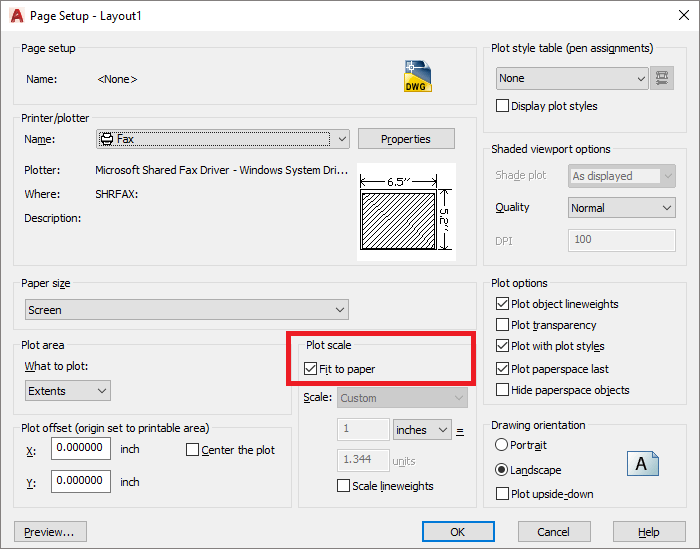Viewport: 700px width, 549px height.
Task: Open the Quality Normal dropdown
Action: pyautogui.click(x=621, y=208)
